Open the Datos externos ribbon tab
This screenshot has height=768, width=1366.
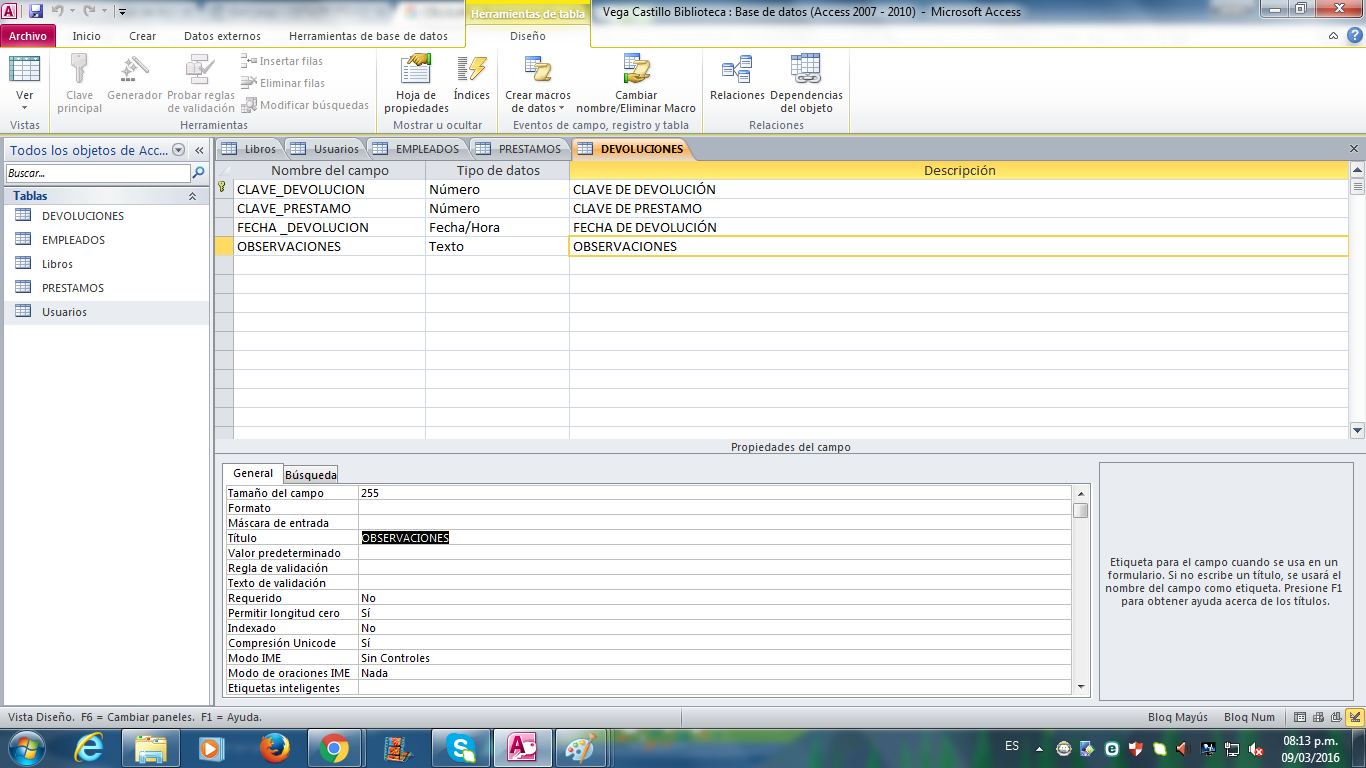pos(222,36)
